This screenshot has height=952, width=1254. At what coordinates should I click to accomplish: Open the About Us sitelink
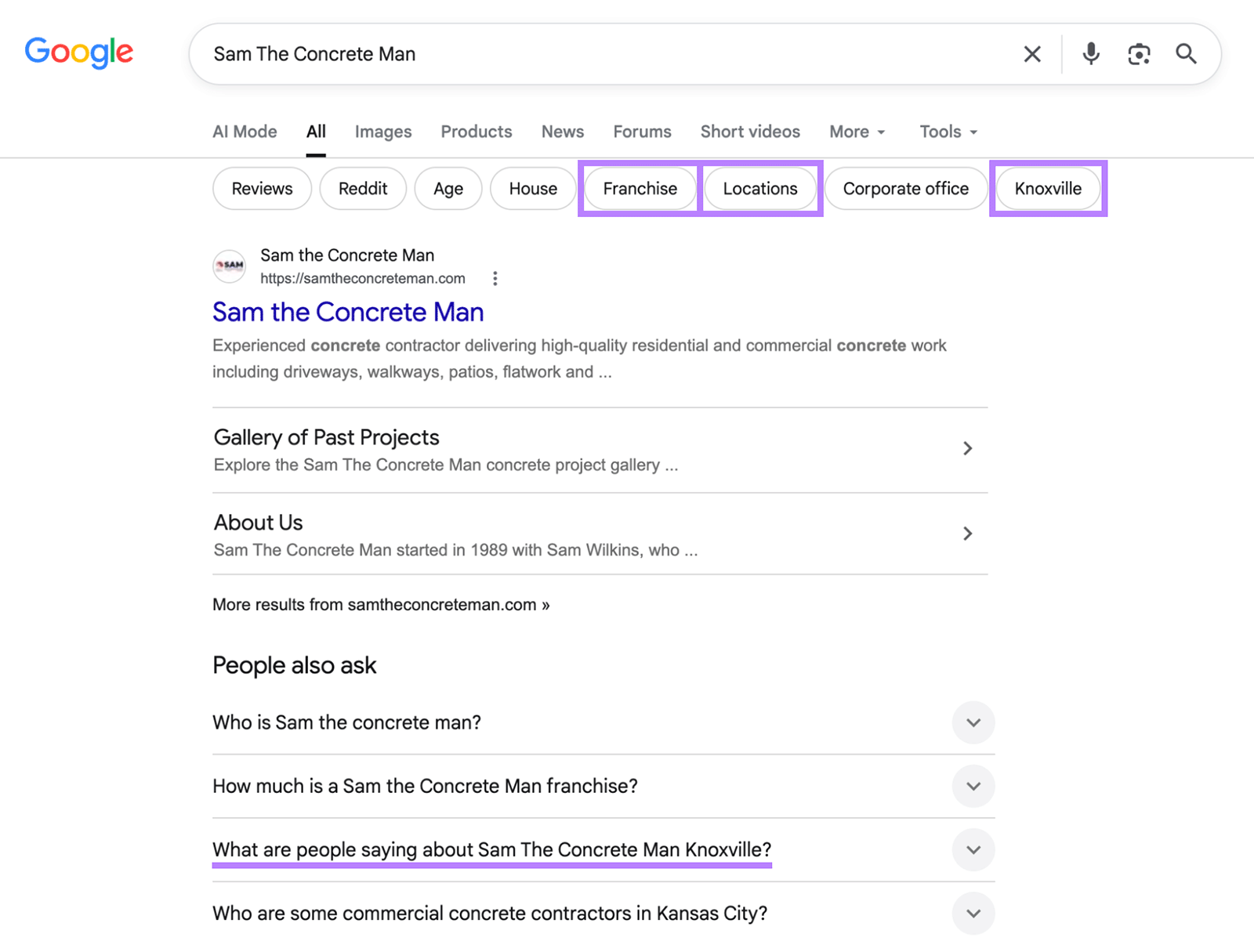258,523
